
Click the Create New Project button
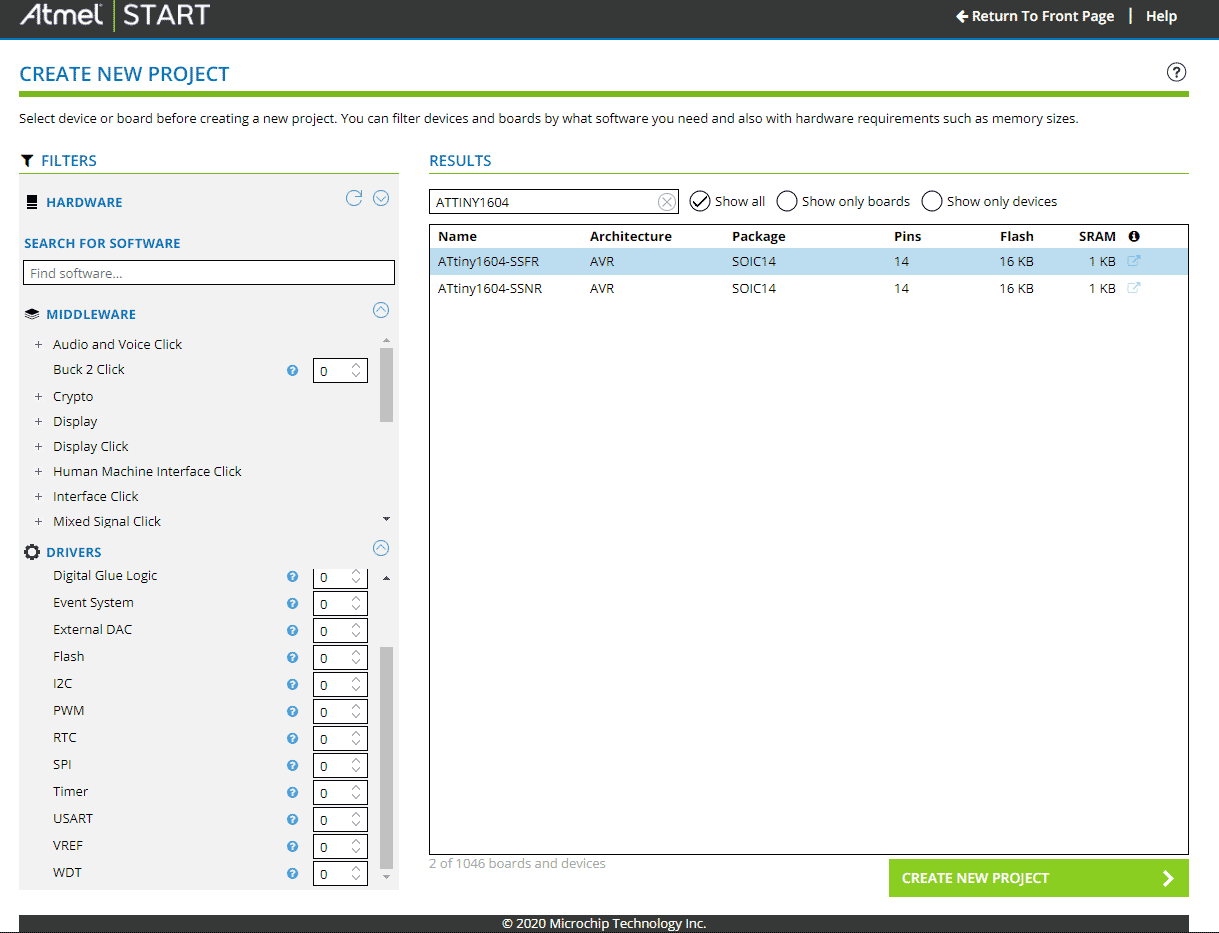click(1039, 878)
